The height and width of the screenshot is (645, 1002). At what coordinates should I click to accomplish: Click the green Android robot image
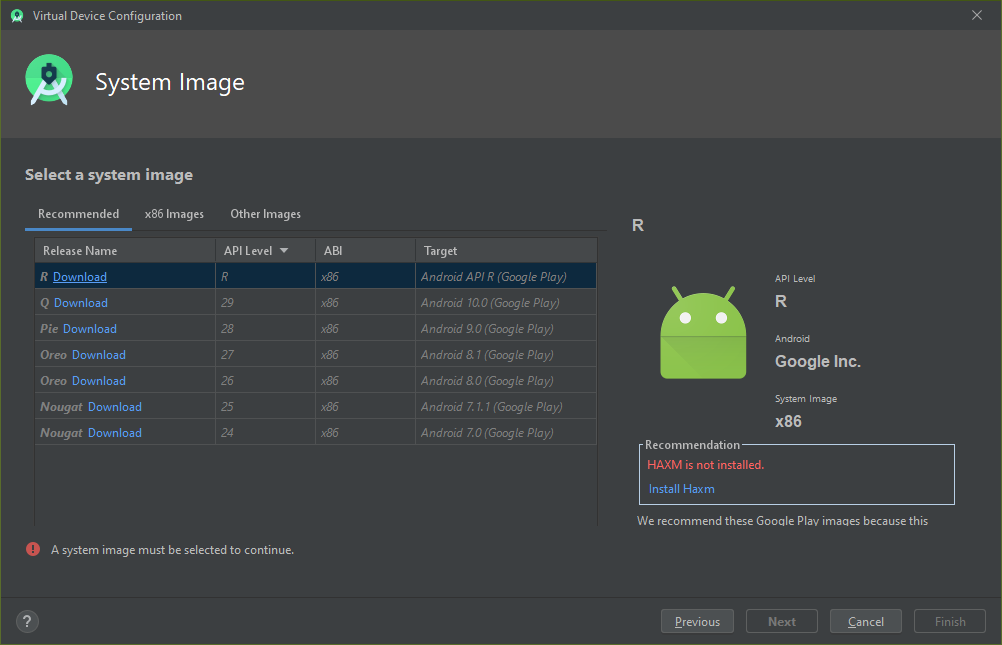coord(703,333)
